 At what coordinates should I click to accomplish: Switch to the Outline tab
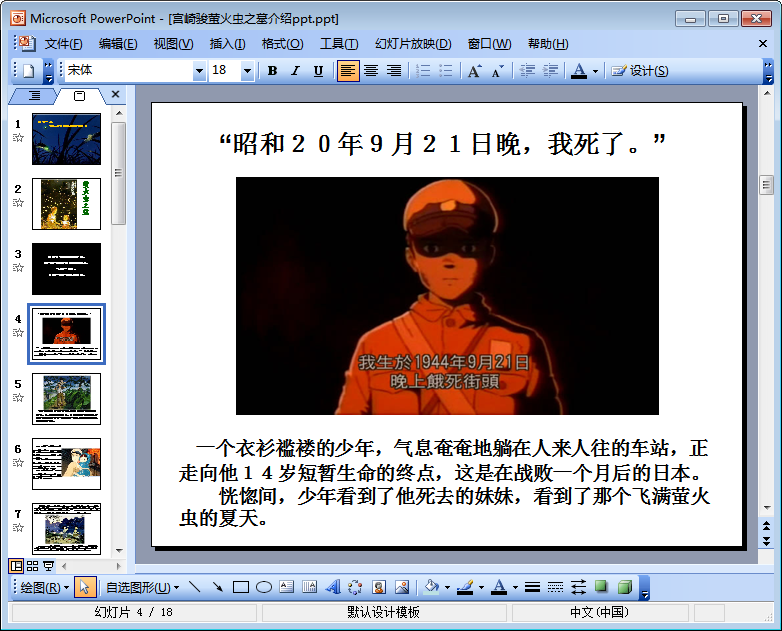click(34, 96)
